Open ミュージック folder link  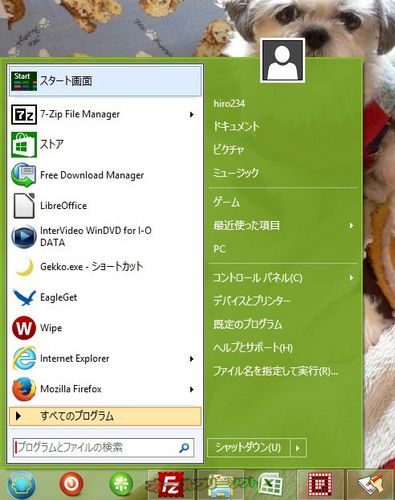pos(236,173)
